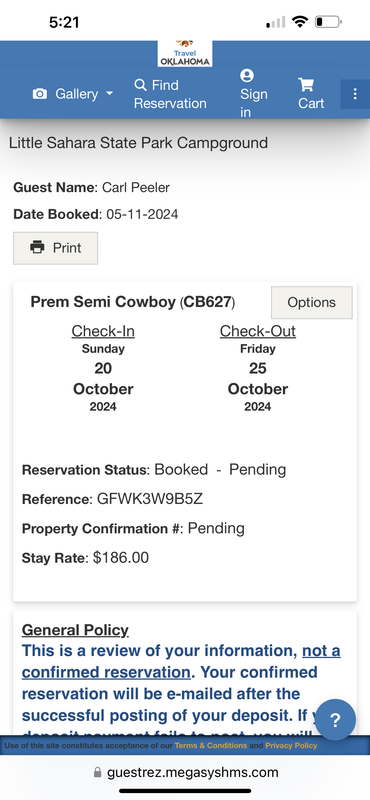Open the three-dot more menu

coord(355,94)
